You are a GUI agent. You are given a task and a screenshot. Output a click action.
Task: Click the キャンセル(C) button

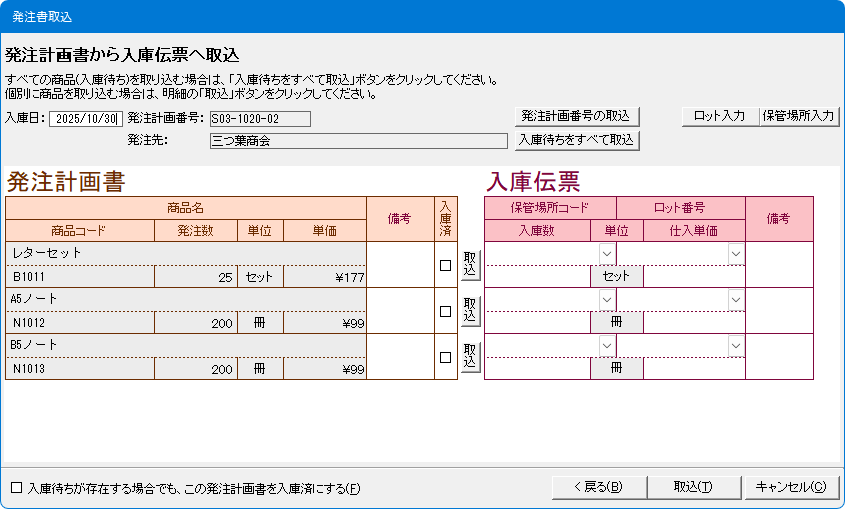(x=791, y=487)
